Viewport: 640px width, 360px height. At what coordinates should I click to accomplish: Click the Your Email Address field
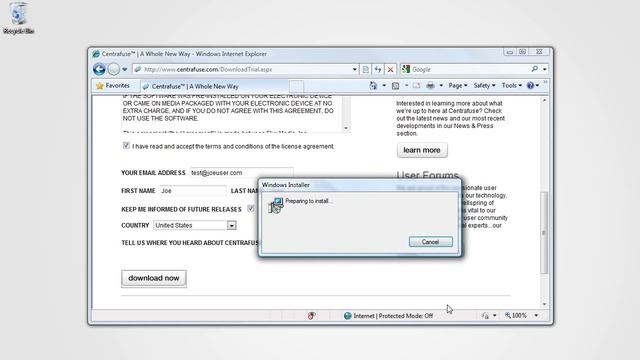click(x=241, y=173)
